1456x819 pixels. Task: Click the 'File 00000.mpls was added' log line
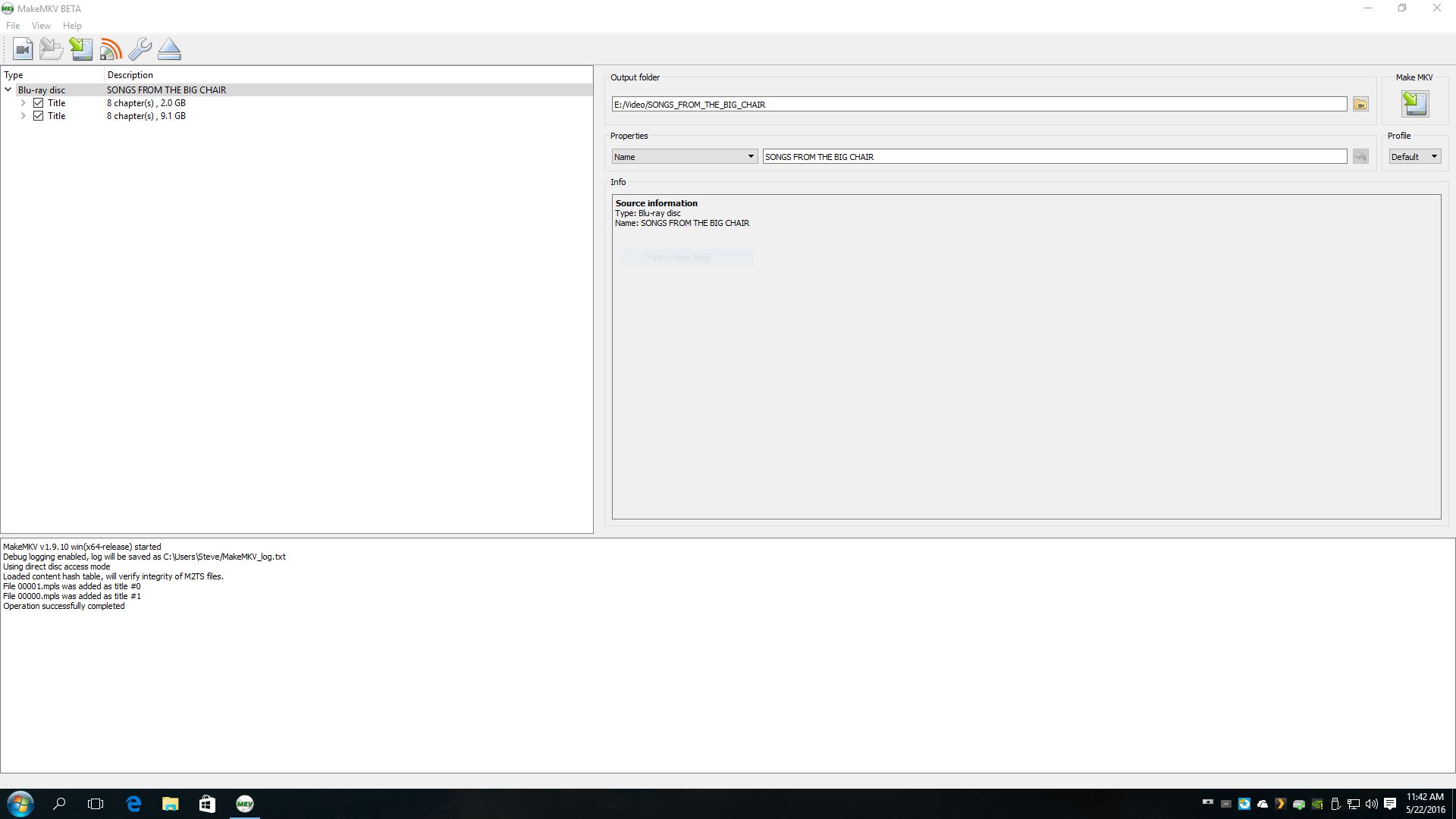[x=71, y=596]
